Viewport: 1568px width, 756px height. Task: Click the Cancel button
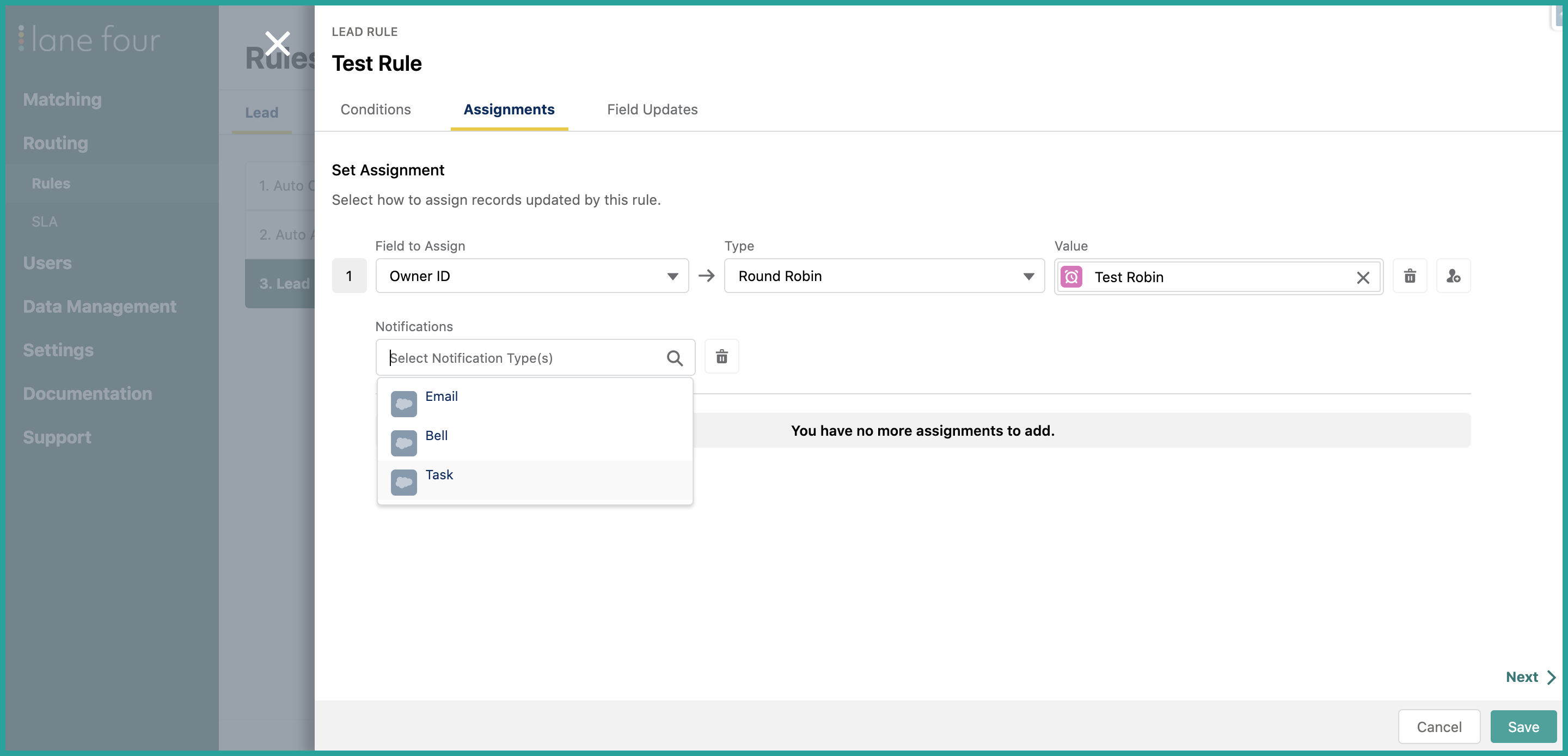(x=1439, y=727)
